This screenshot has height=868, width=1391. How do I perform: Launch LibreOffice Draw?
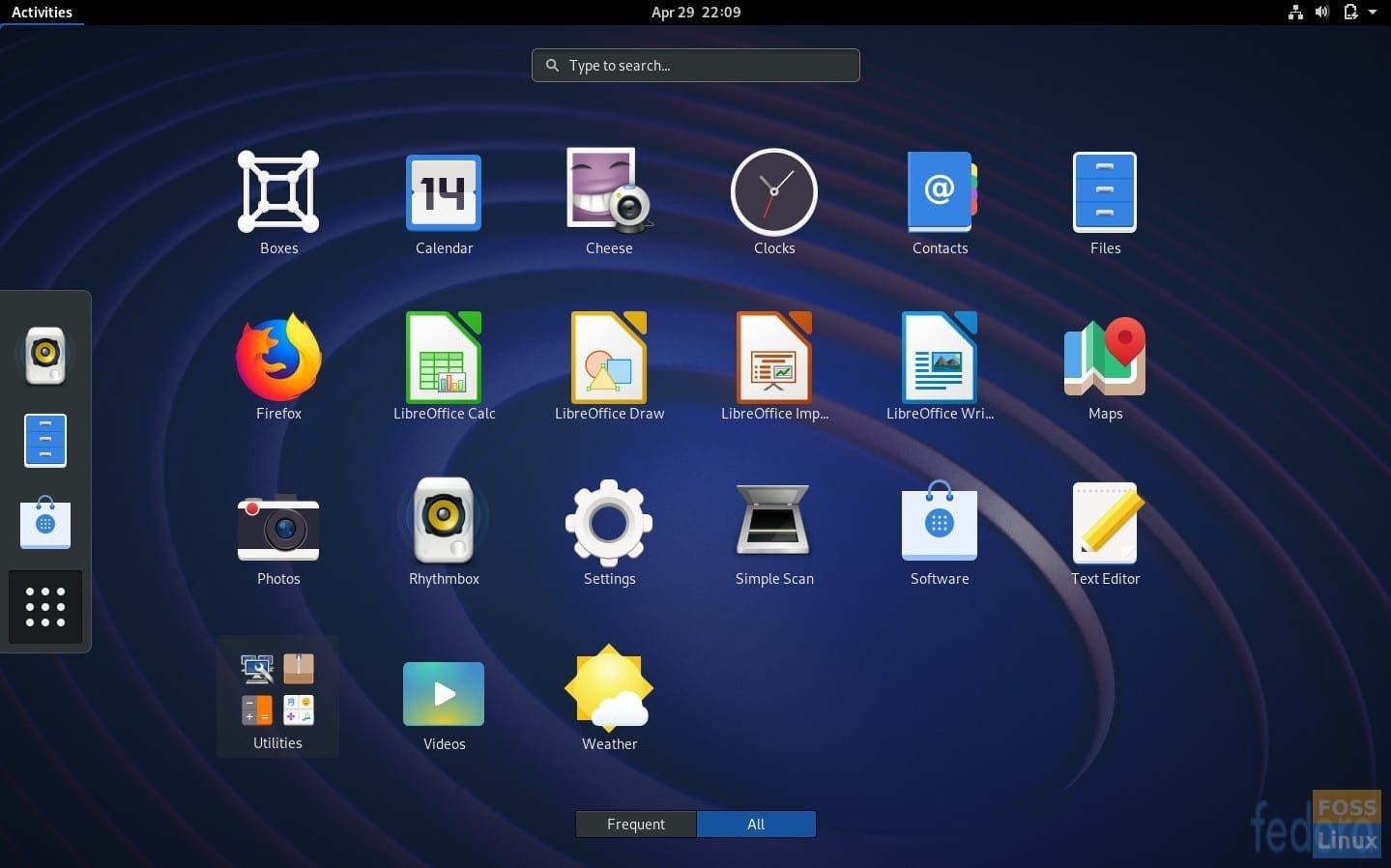(609, 357)
